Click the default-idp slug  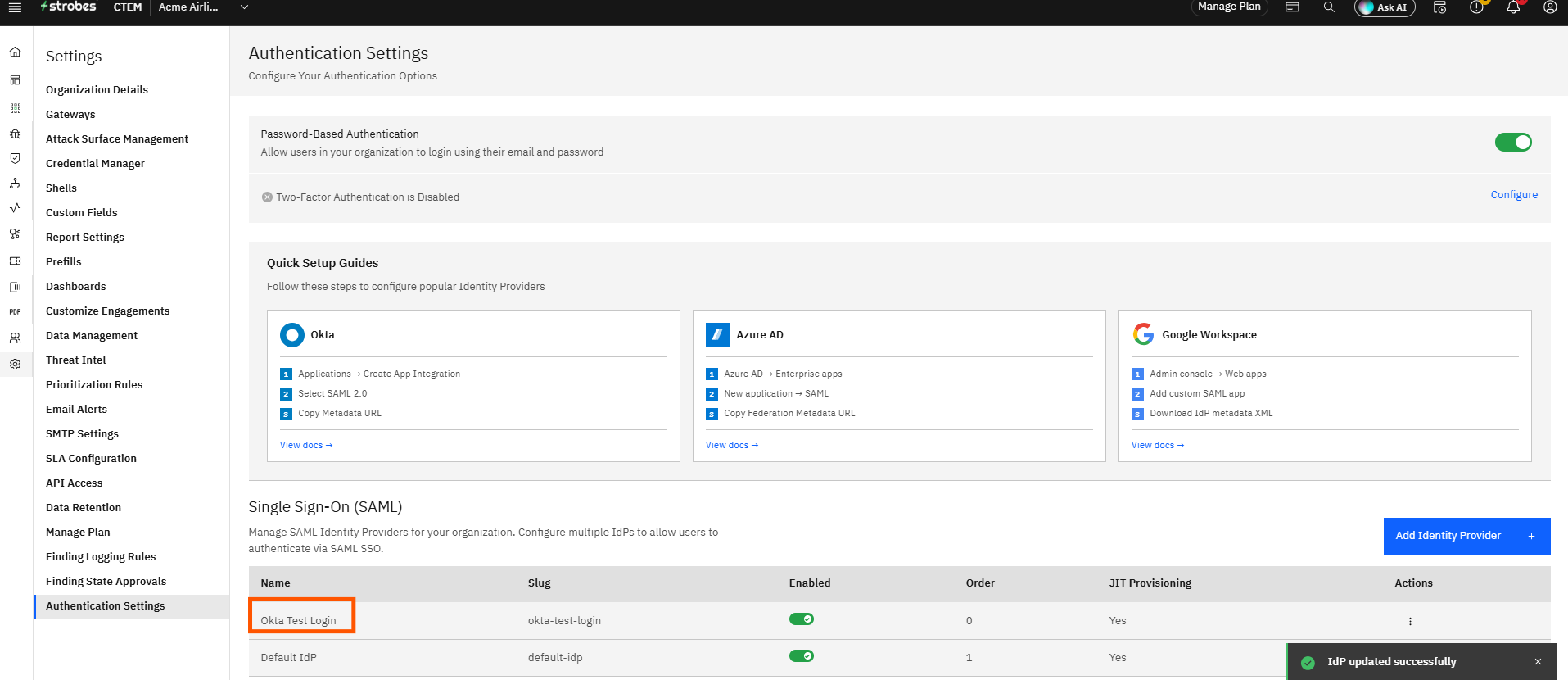[555, 658]
